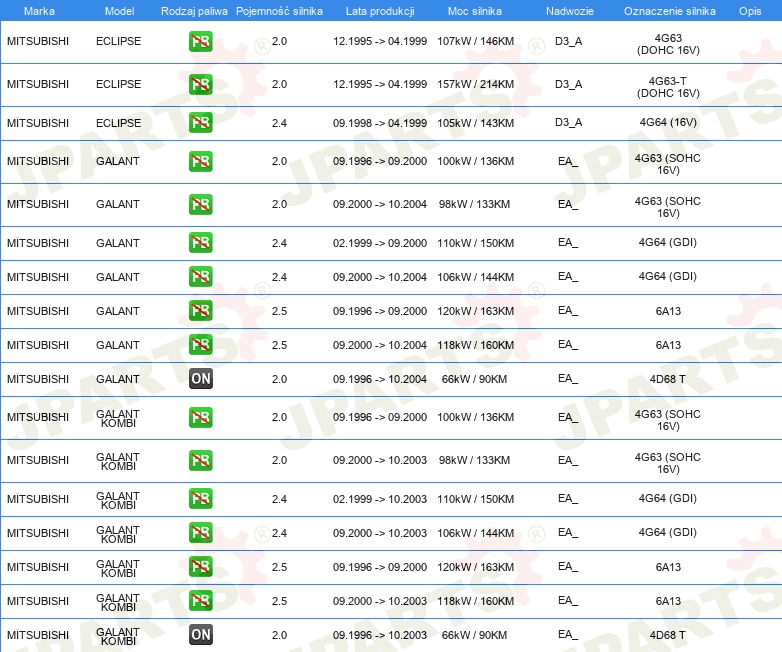Select 4G64 (GDI) in Galant Kombi 106kW row

[x=668, y=532]
